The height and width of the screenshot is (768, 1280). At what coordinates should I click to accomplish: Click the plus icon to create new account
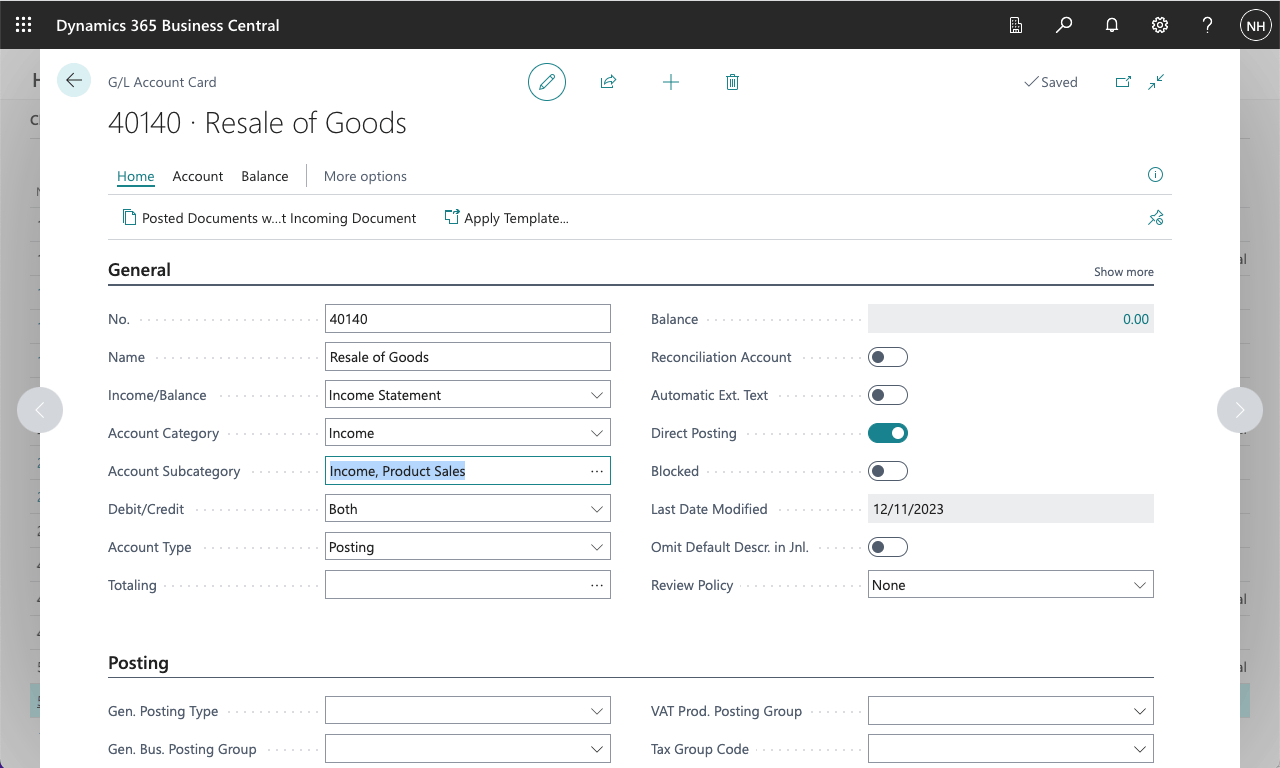click(671, 82)
